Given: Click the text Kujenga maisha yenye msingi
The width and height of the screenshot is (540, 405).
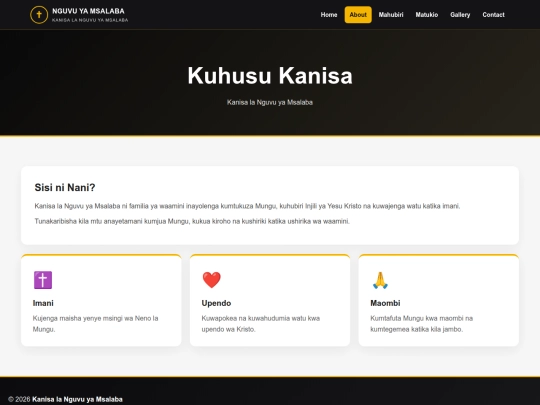Looking at the screenshot, I should (95, 324).
